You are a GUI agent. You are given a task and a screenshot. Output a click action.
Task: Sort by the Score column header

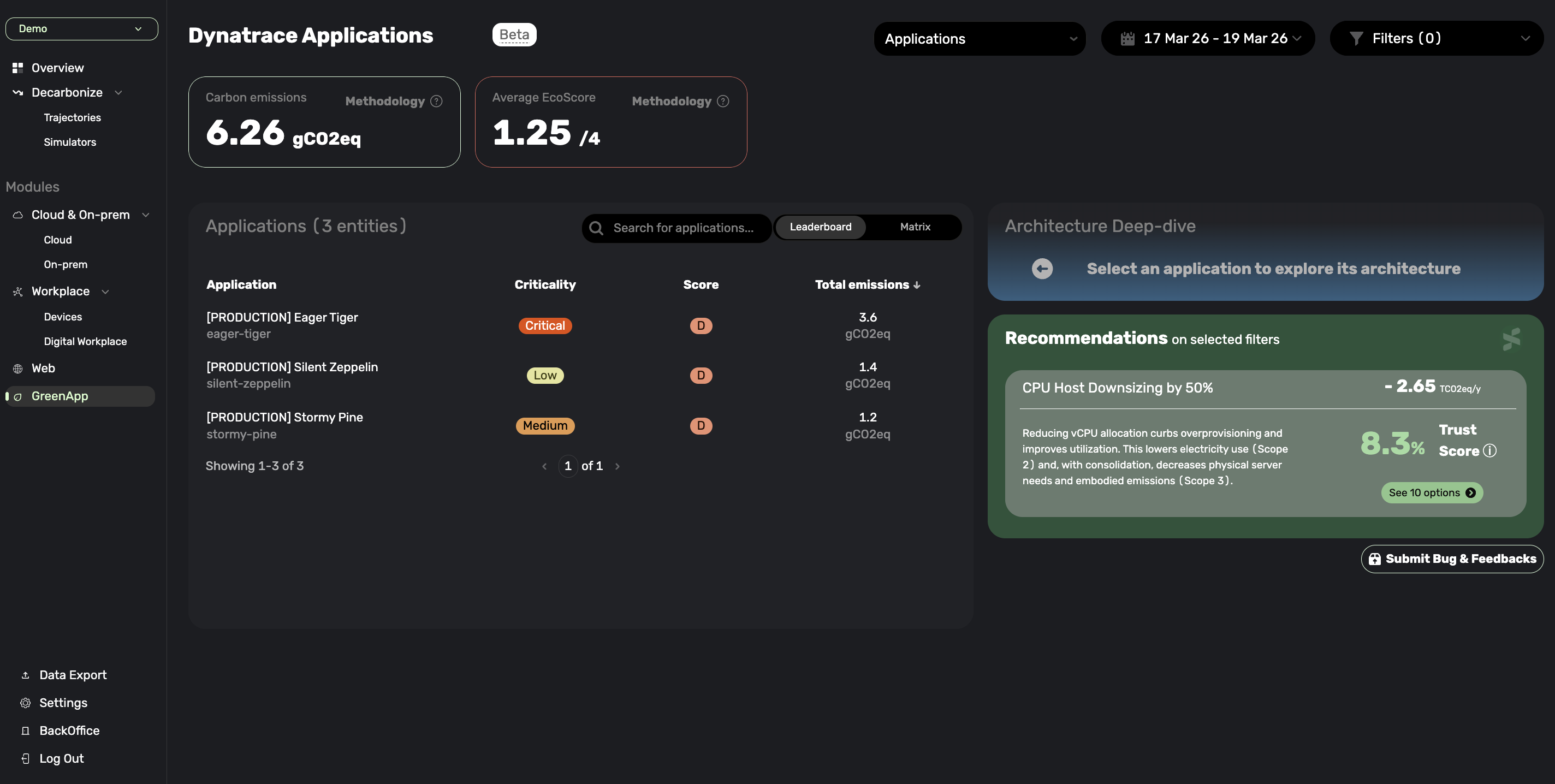point(701,285)
